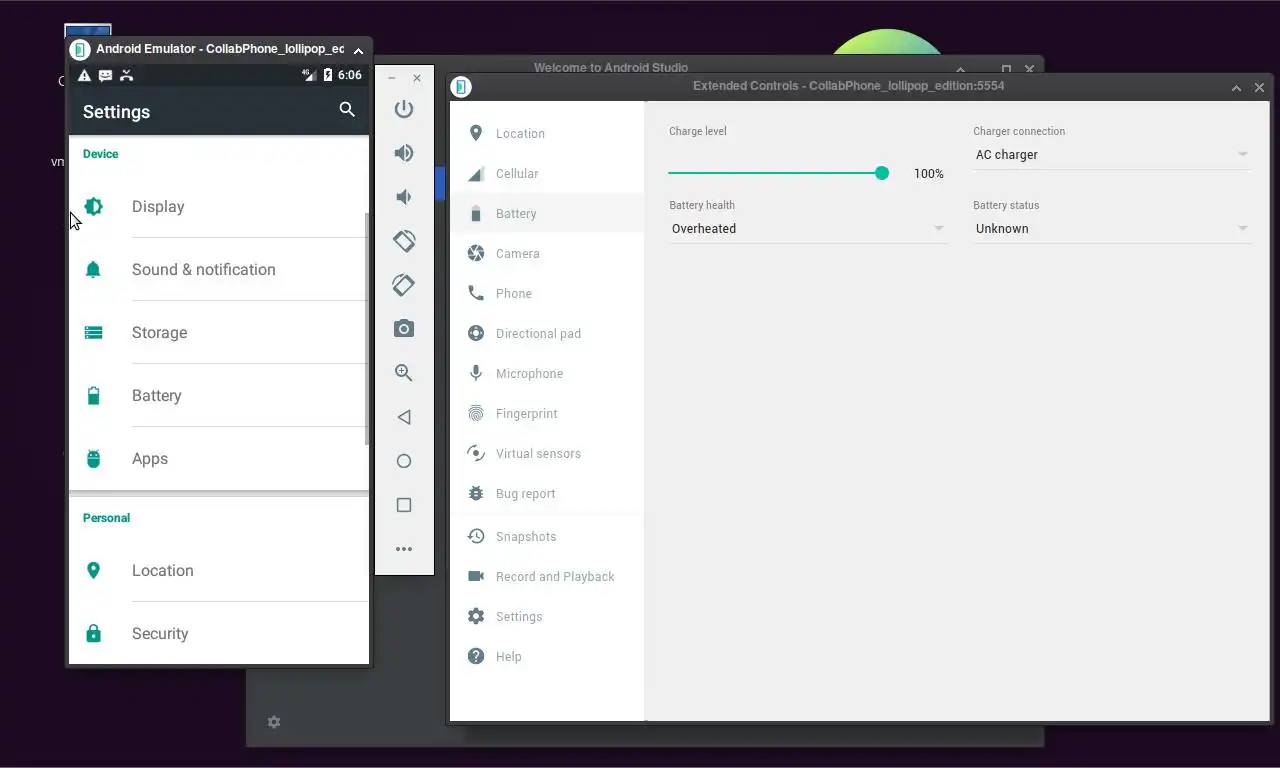Open Sound & notification in phone settings
The image size is (1280, 768).
point(218,270)
